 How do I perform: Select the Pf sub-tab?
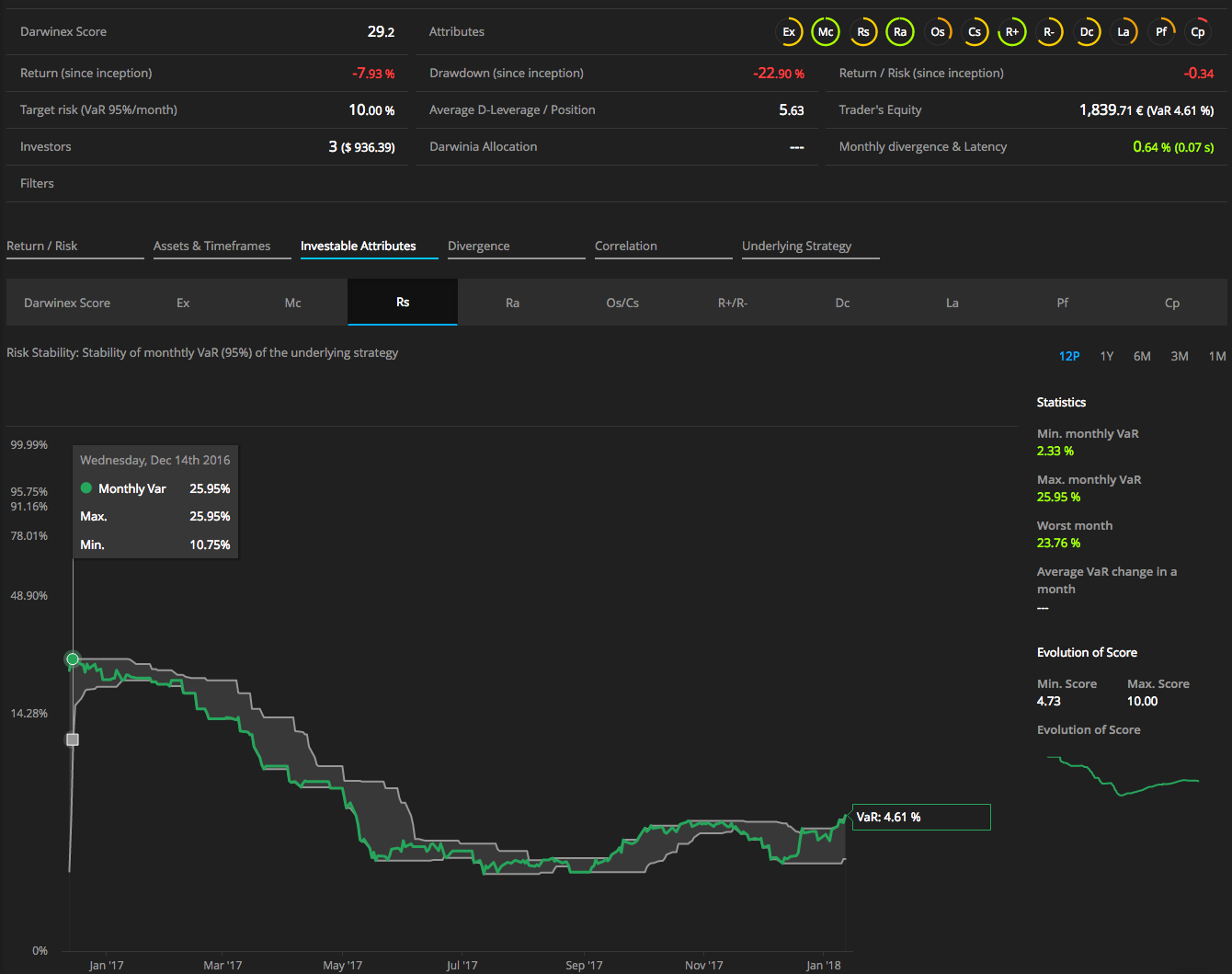(1063, 303)
